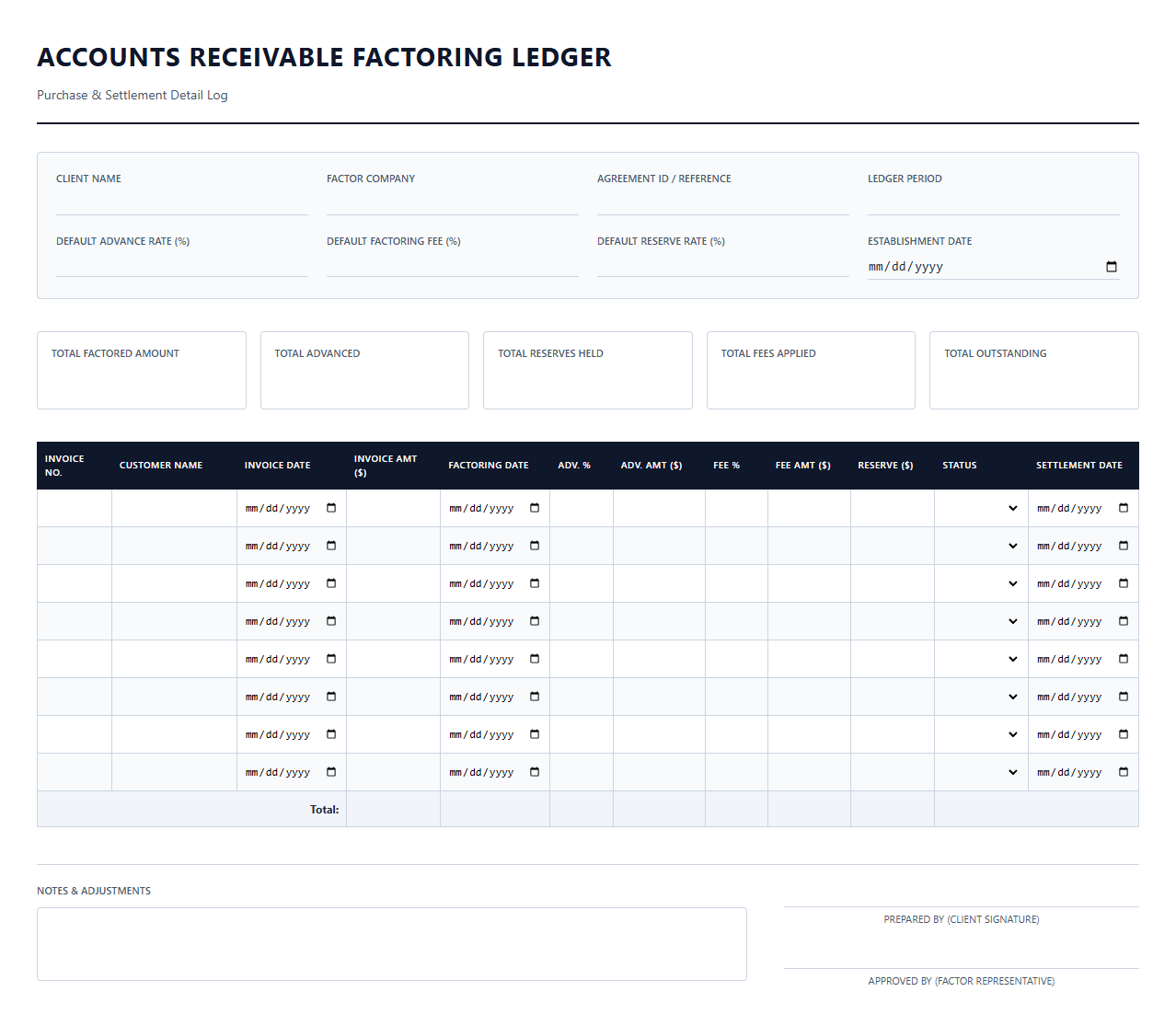Select the Reserve ($) cell in third row

click(893, 583)
